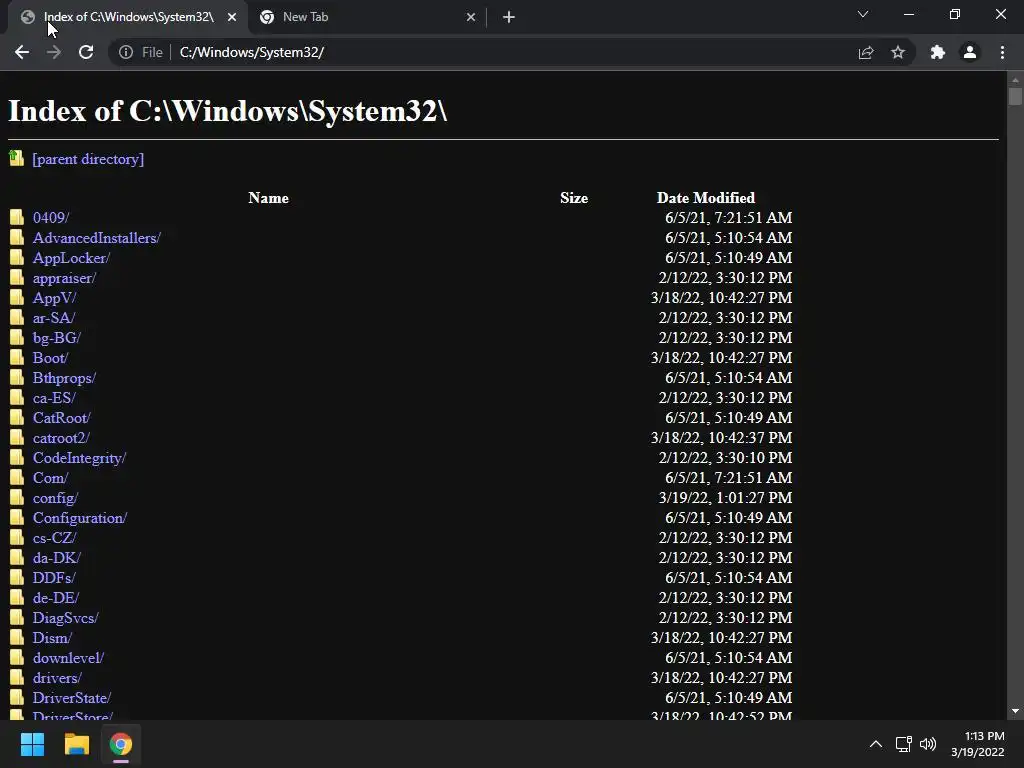The image size is (1024, 768).
Task: Click the parent directory up-arrow icon
Action: click(16, 157)
